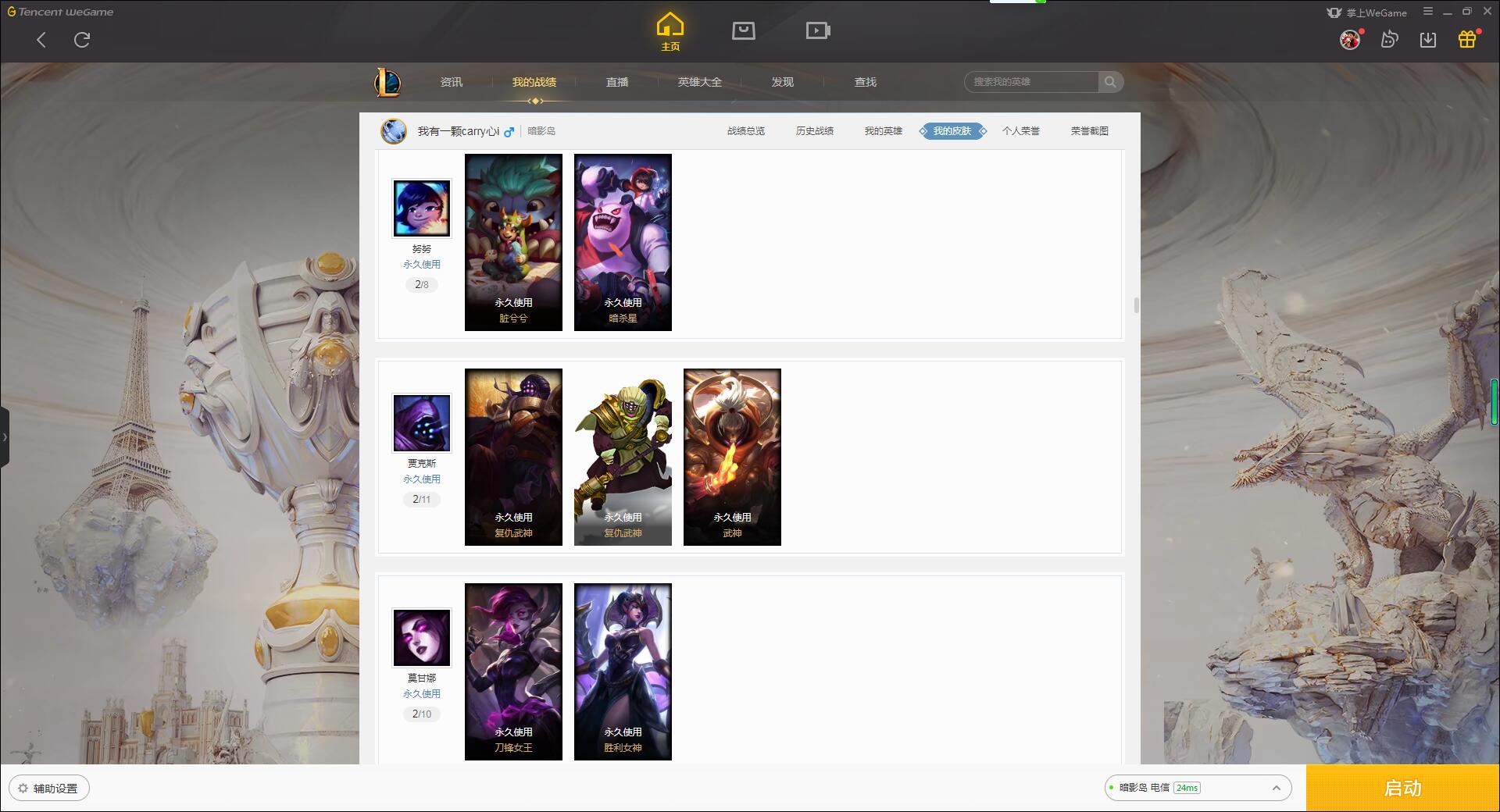This screenshot has height=812, width=1500.
Task: Open the video live icon in the top bar
Action: (818, 30)
